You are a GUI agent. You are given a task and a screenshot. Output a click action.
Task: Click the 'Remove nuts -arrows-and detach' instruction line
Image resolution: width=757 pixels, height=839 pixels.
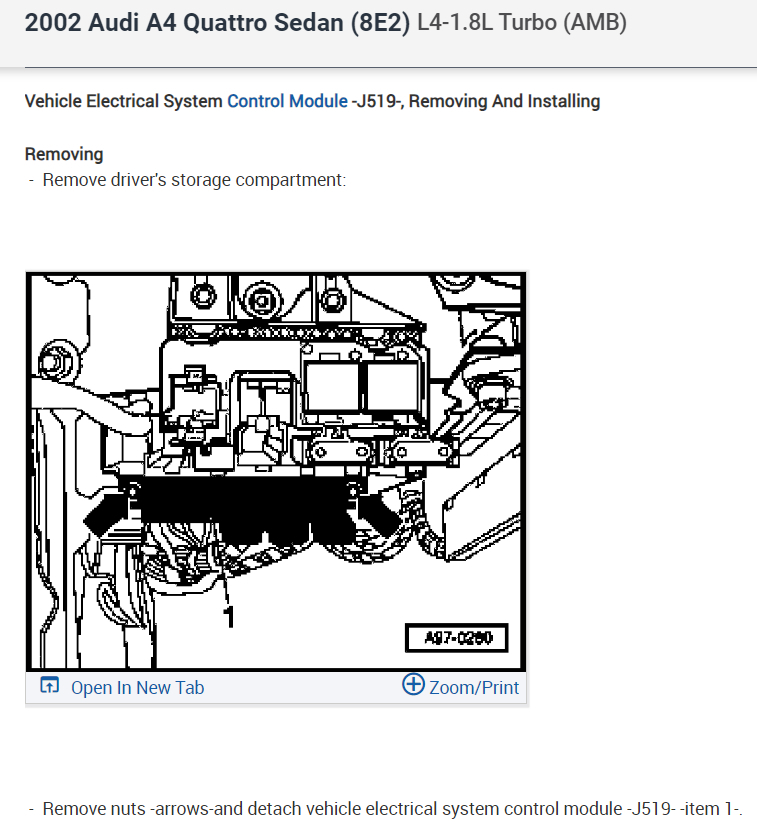(x=393, y=809)
